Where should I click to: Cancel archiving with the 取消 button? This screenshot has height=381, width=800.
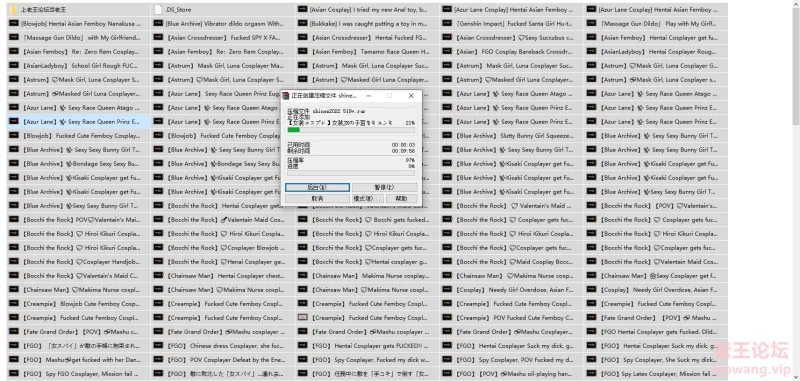coord(317,198)
